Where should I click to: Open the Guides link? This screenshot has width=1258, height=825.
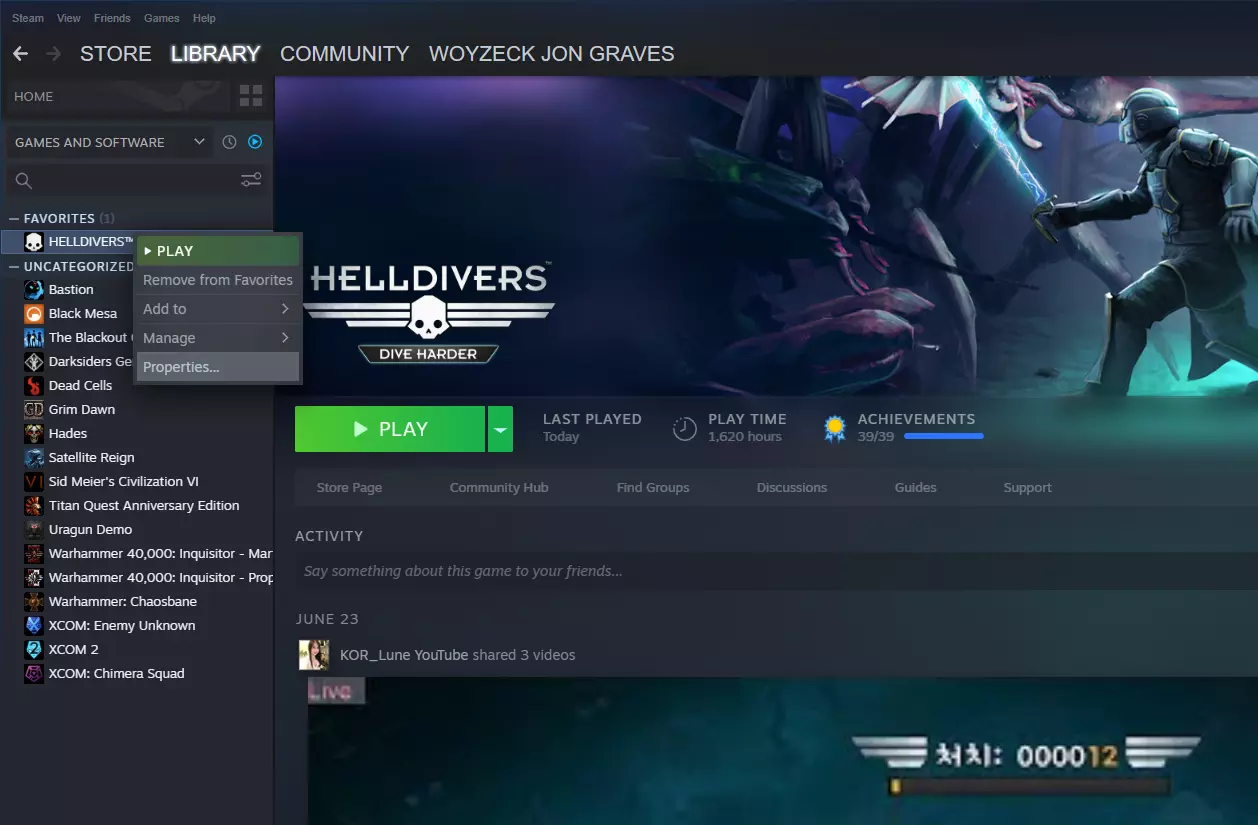point(916,488)
